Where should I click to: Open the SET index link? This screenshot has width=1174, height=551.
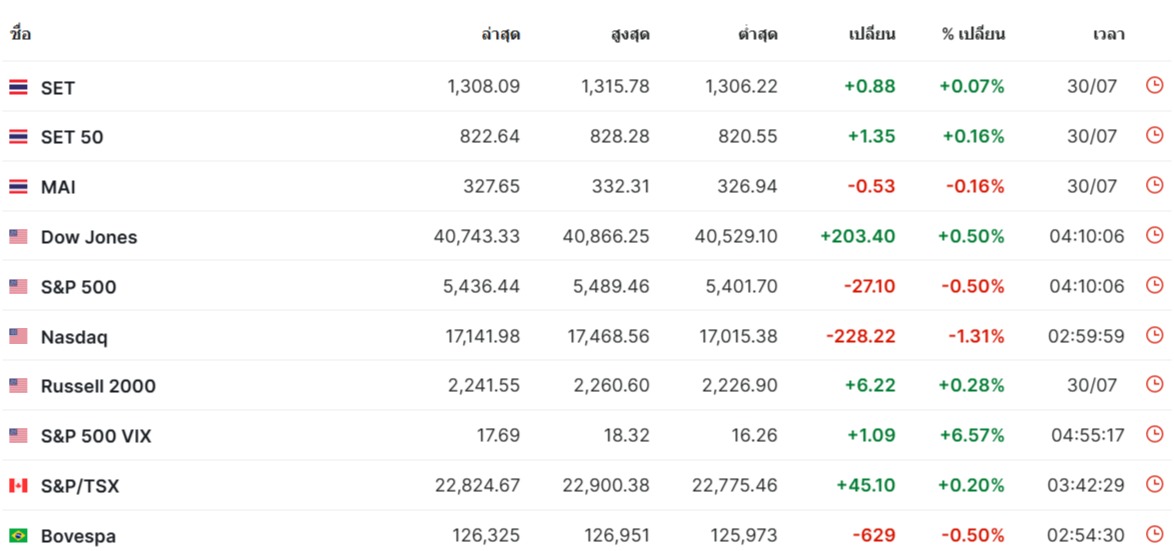coord(58,88)
